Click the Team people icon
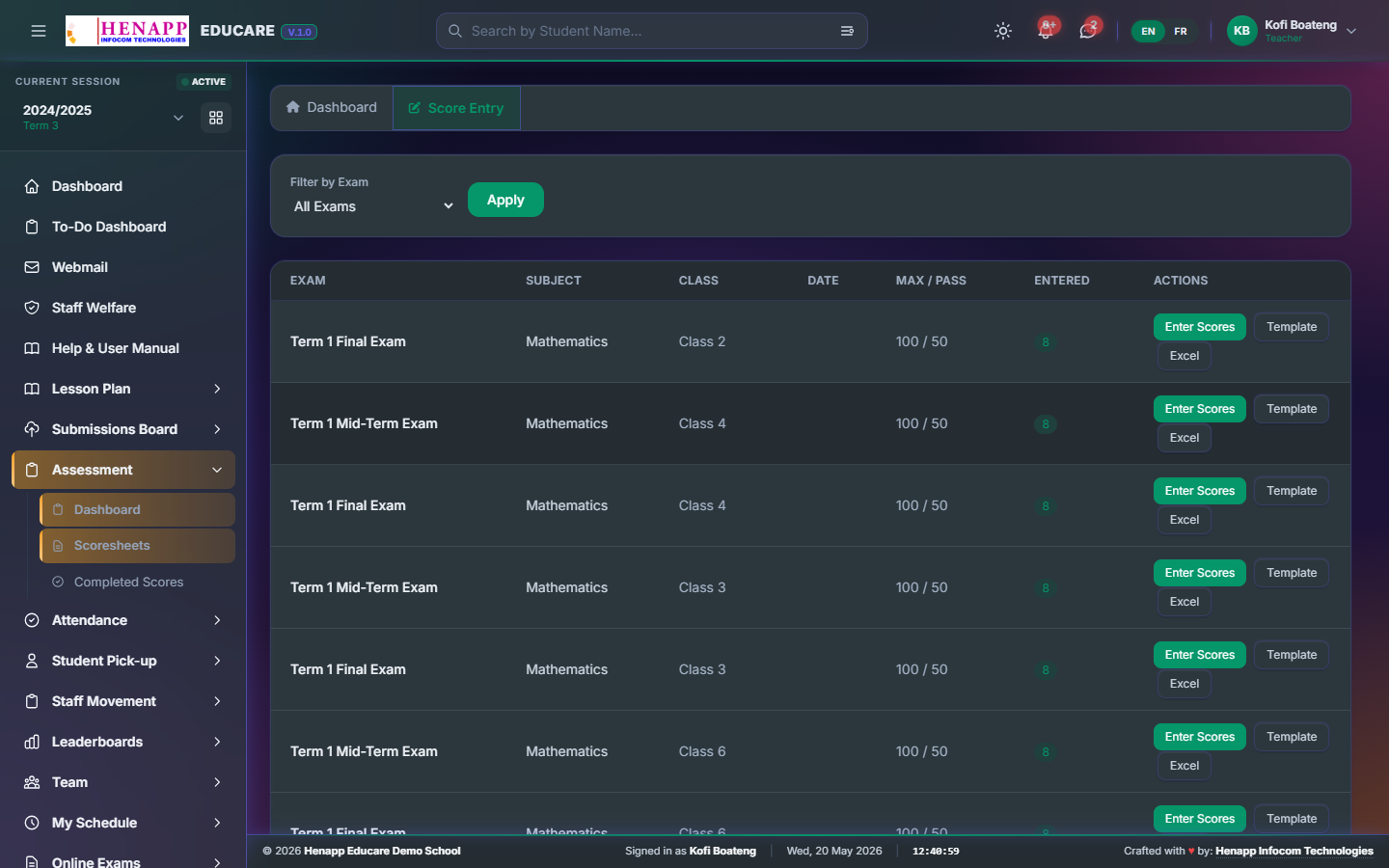This screenshot has height=868, width=1389. tap(32, 782)
